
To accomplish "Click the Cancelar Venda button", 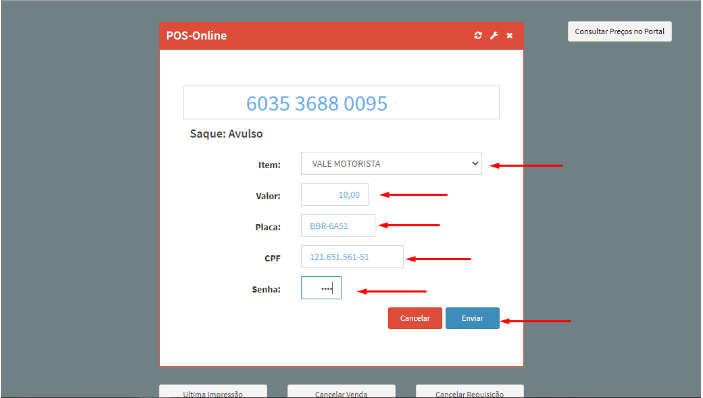I will click(x=341, y=391).
